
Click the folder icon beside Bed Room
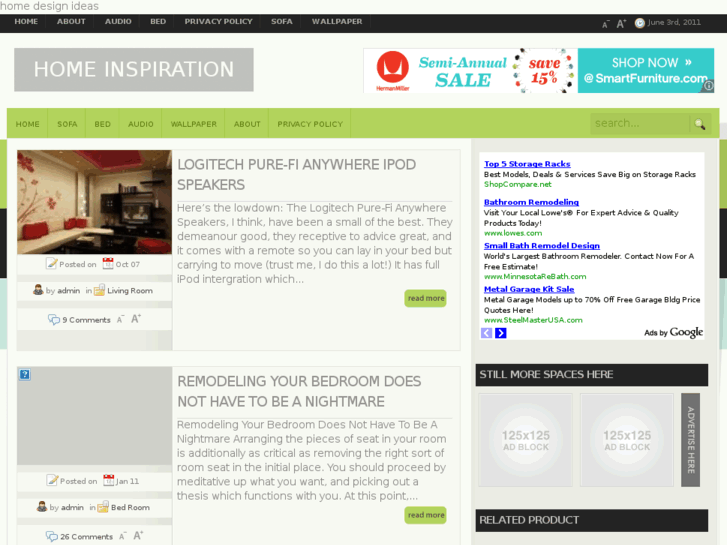pyautogui.click(x=103, y=507)
